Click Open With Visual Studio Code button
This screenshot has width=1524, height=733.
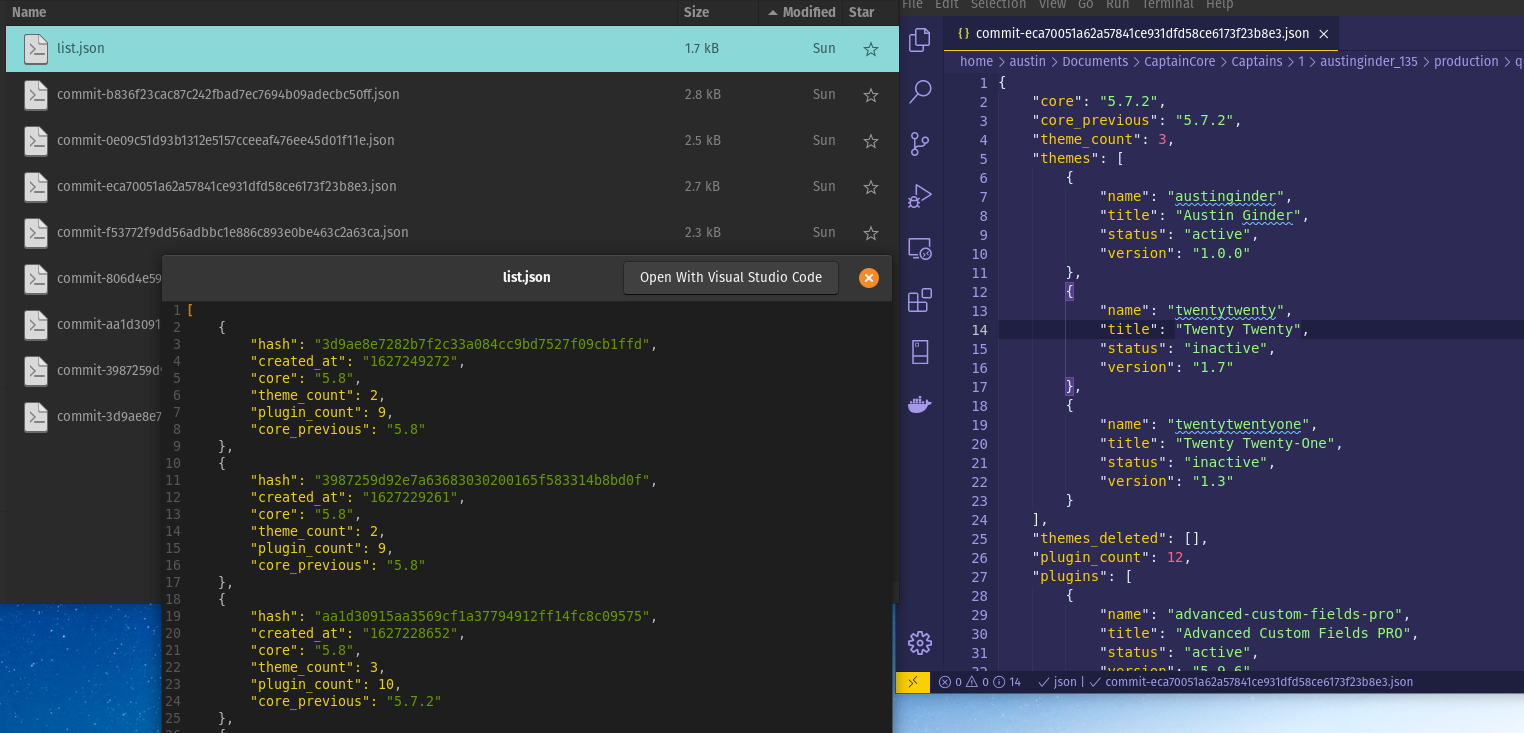pos(731,277)
